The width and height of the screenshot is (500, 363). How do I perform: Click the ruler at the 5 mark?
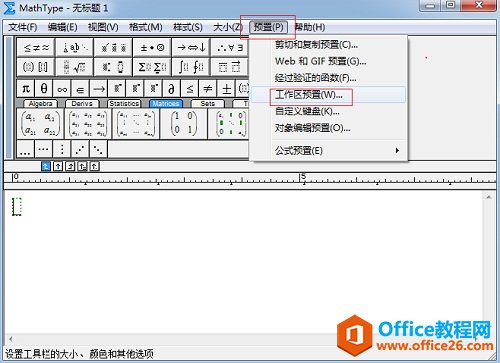point(303,177)
